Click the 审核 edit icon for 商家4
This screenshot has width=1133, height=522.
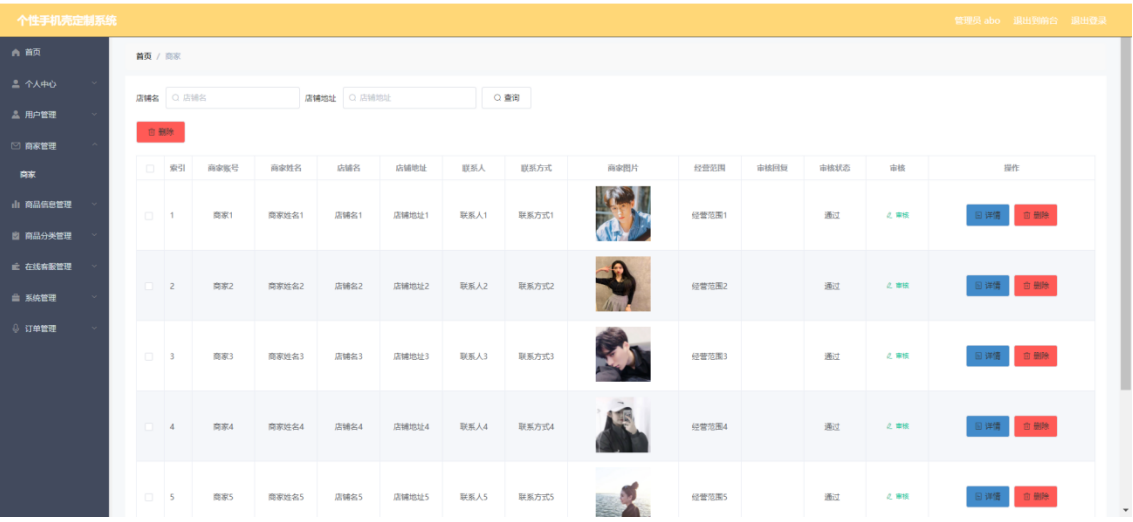pyautogui.click(x=889, y=427)
